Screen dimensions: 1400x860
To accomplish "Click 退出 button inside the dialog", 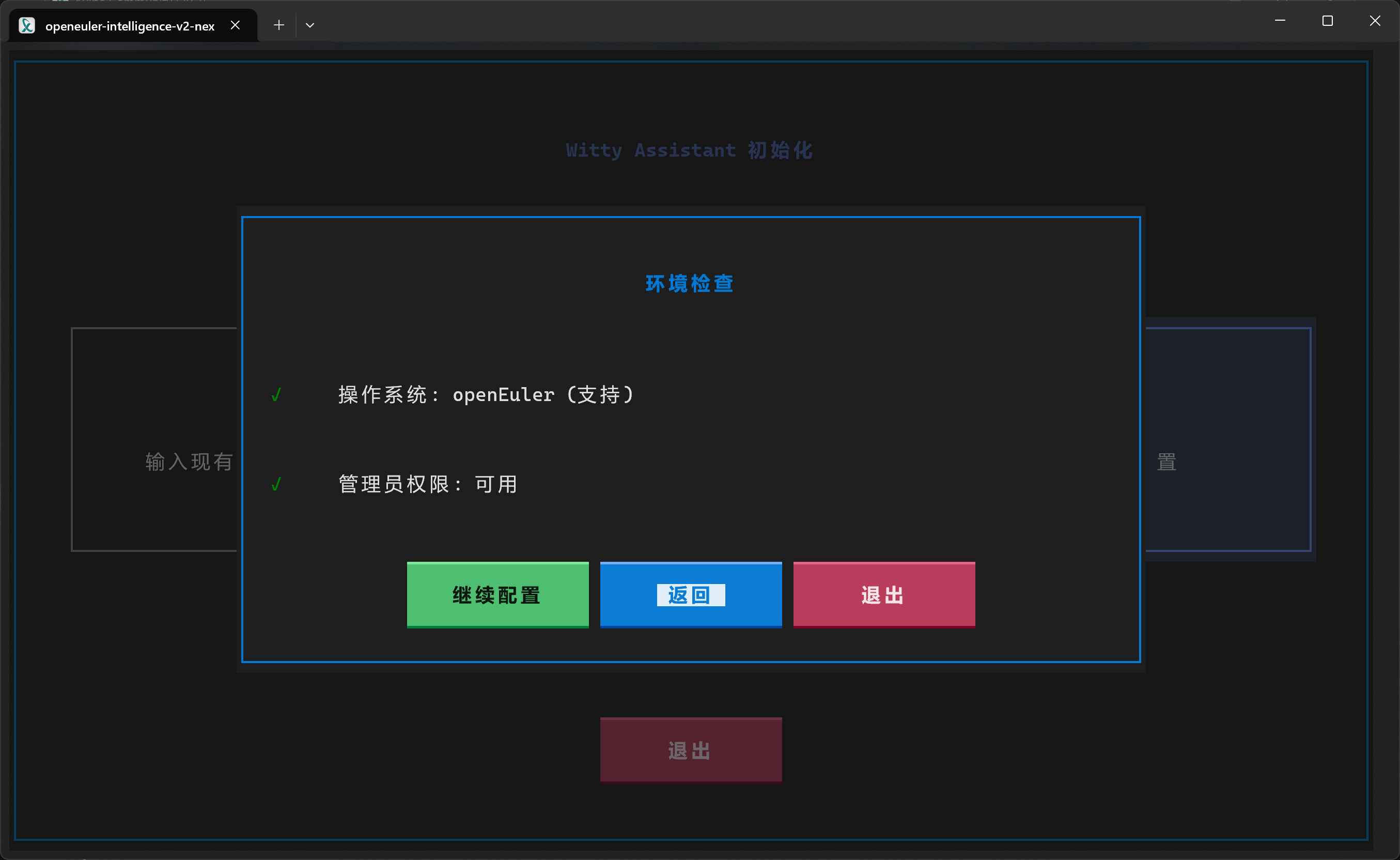I will click(x=883, y=594).
